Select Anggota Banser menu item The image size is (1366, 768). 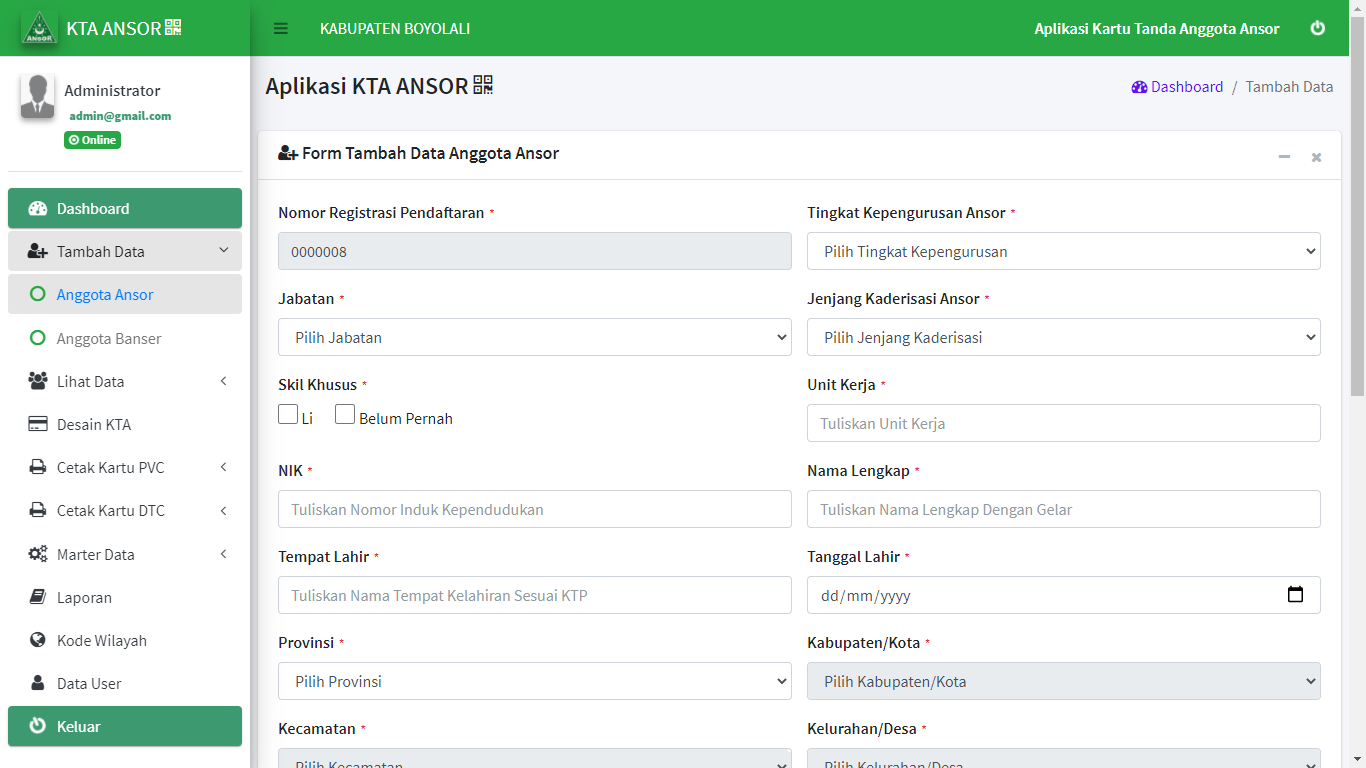[109, 339]
